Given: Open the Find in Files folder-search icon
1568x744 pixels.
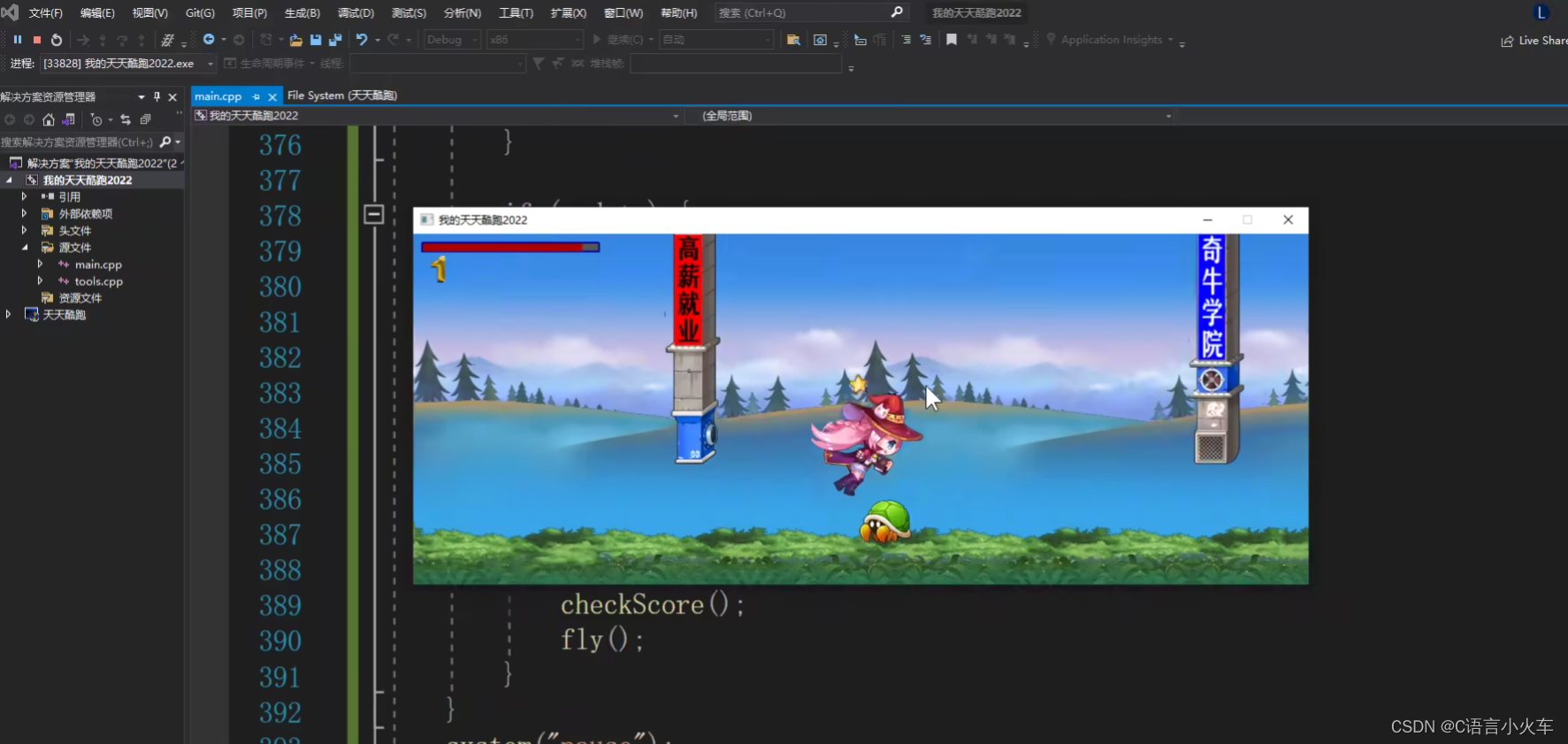Looking at the screenshot, I should (793, 40).
